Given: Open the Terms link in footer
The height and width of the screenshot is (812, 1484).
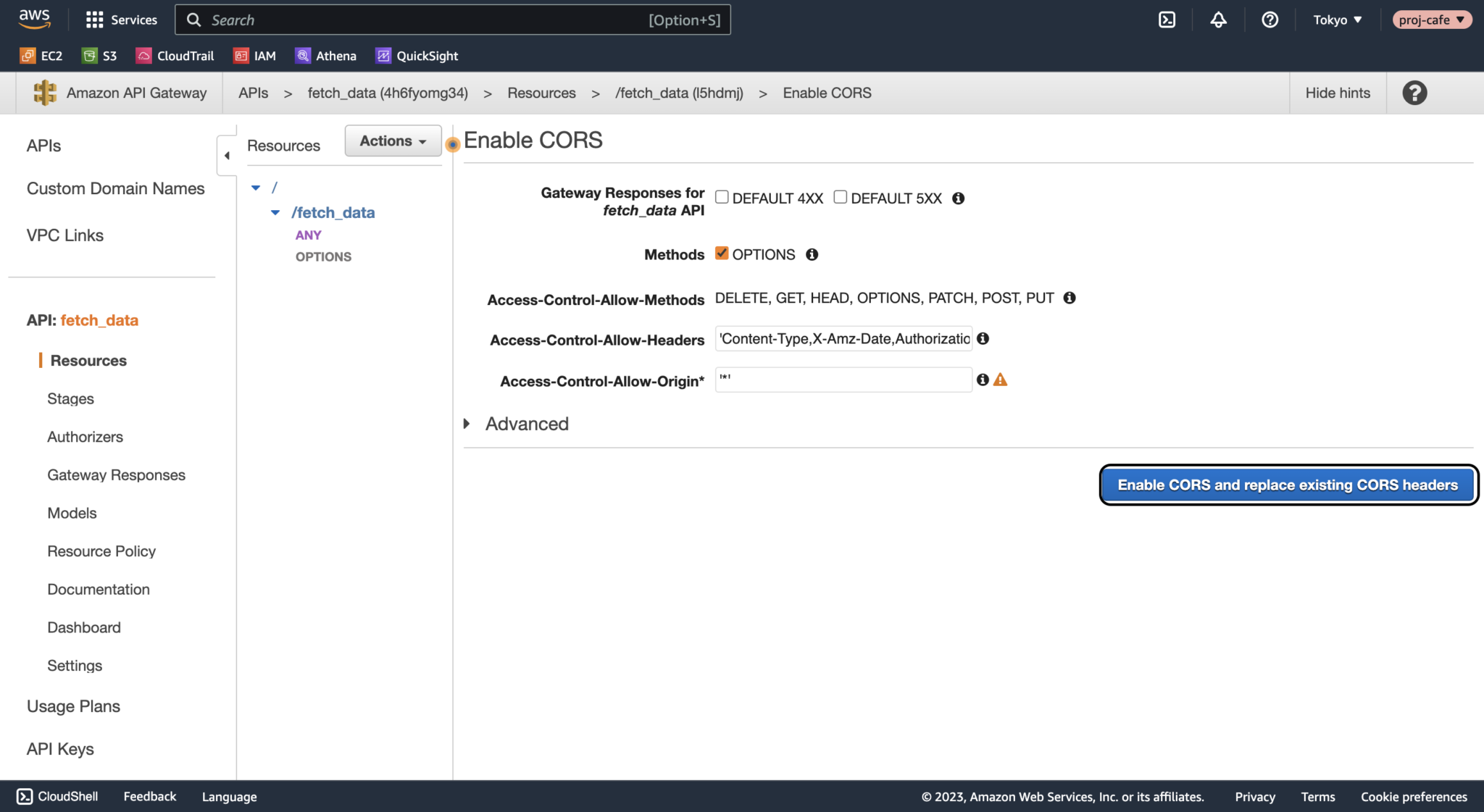Looking at the screenshot, I should [x=1318, y=796].
